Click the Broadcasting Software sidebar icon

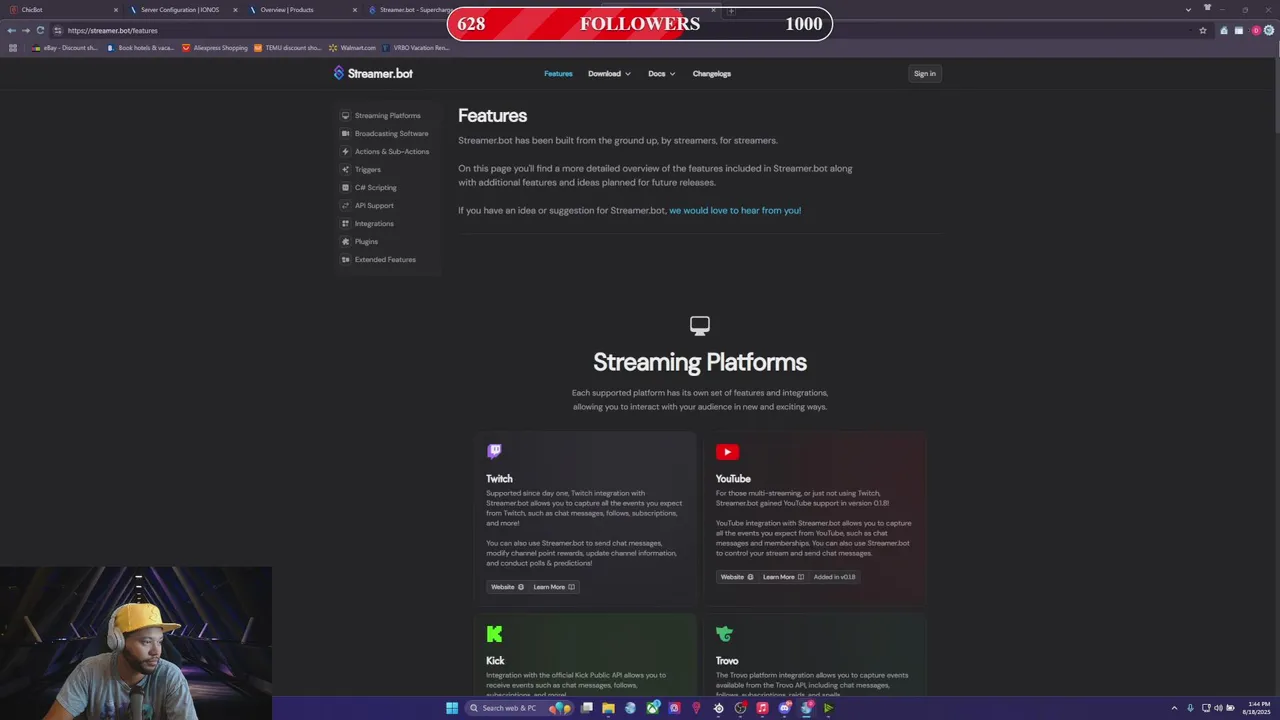(x=345, y=133)
